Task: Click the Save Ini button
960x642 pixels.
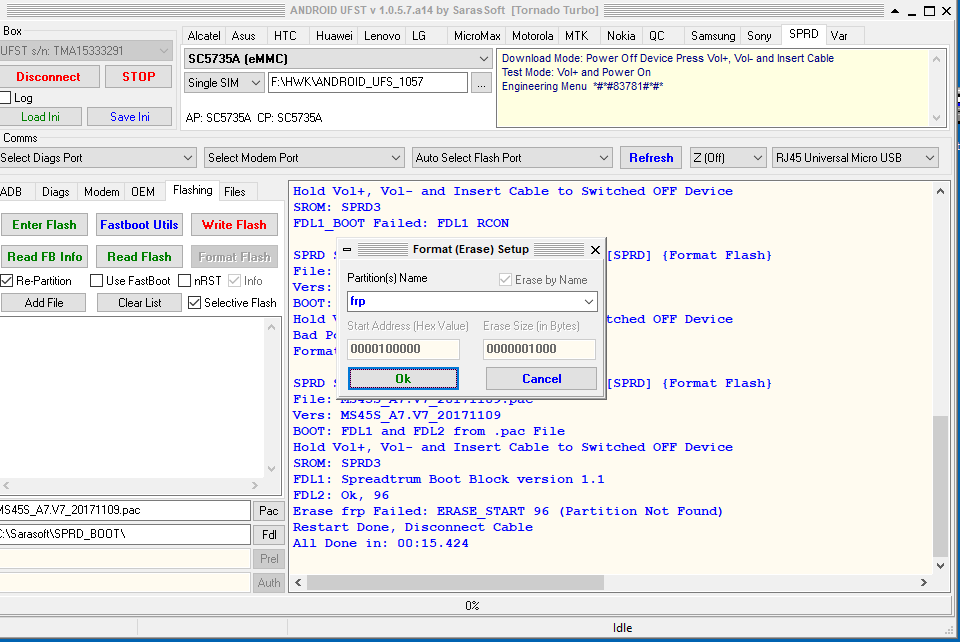Action: click(130, 117)
